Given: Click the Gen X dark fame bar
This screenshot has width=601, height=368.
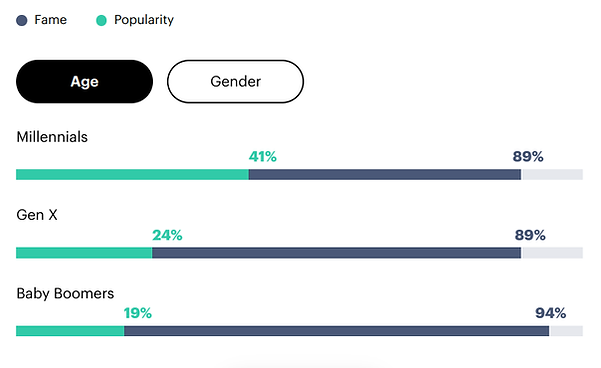Looking at the screenshot, I should point(337,253).
